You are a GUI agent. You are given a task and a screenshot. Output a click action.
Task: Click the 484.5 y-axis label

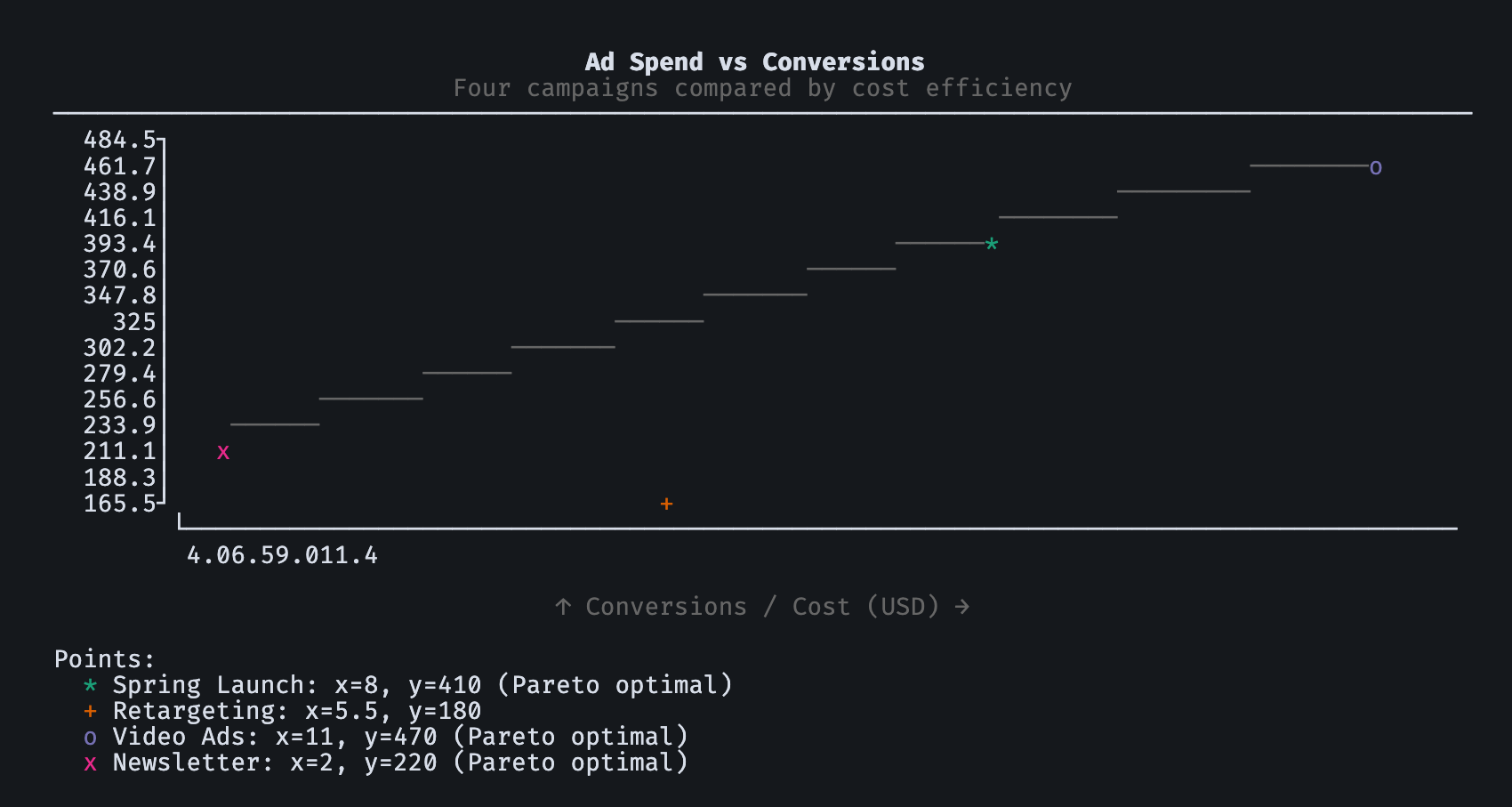[x=119, y=140]
